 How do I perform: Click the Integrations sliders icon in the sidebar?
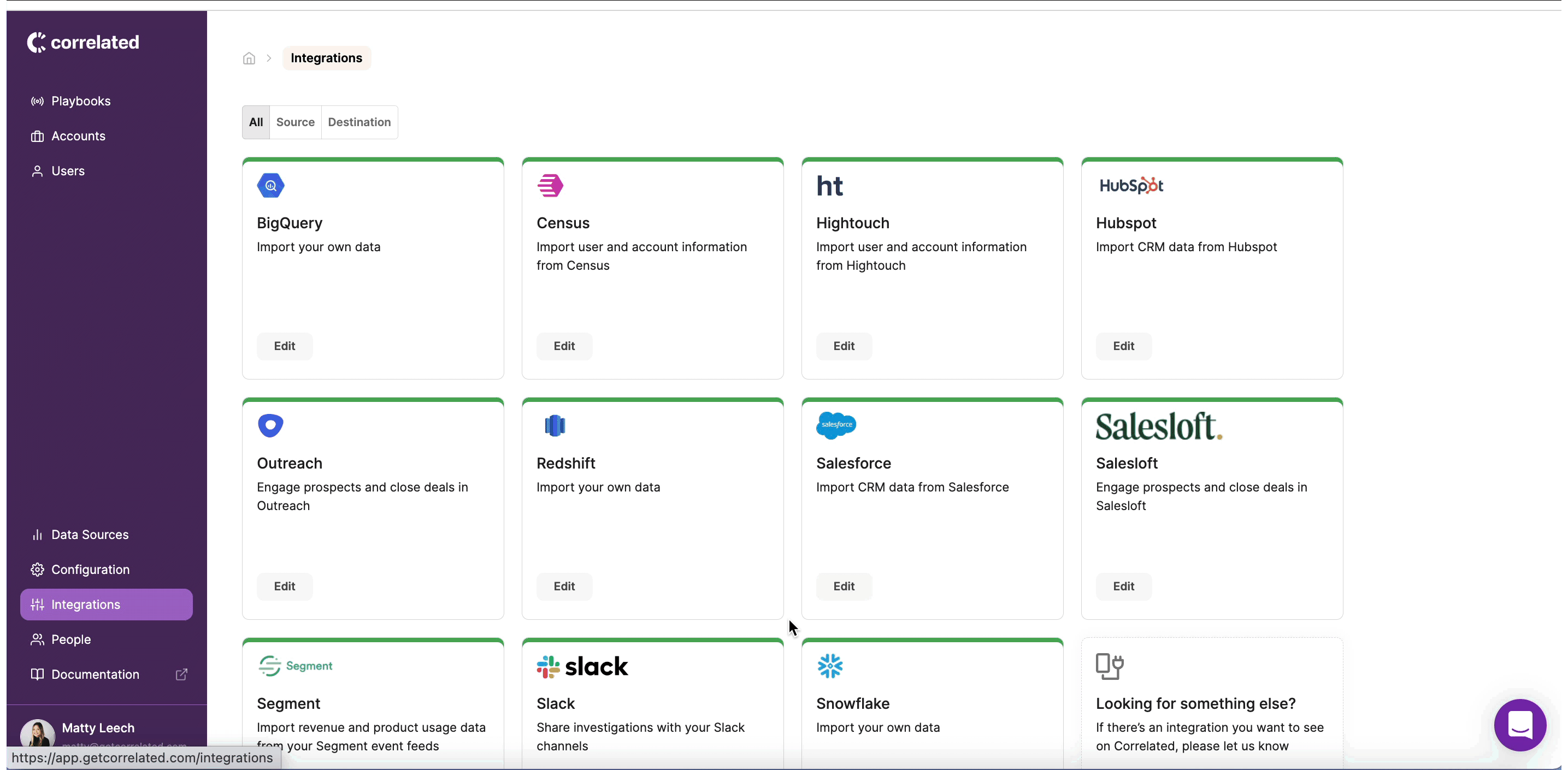pyautogui.click(x=37, y=605)
